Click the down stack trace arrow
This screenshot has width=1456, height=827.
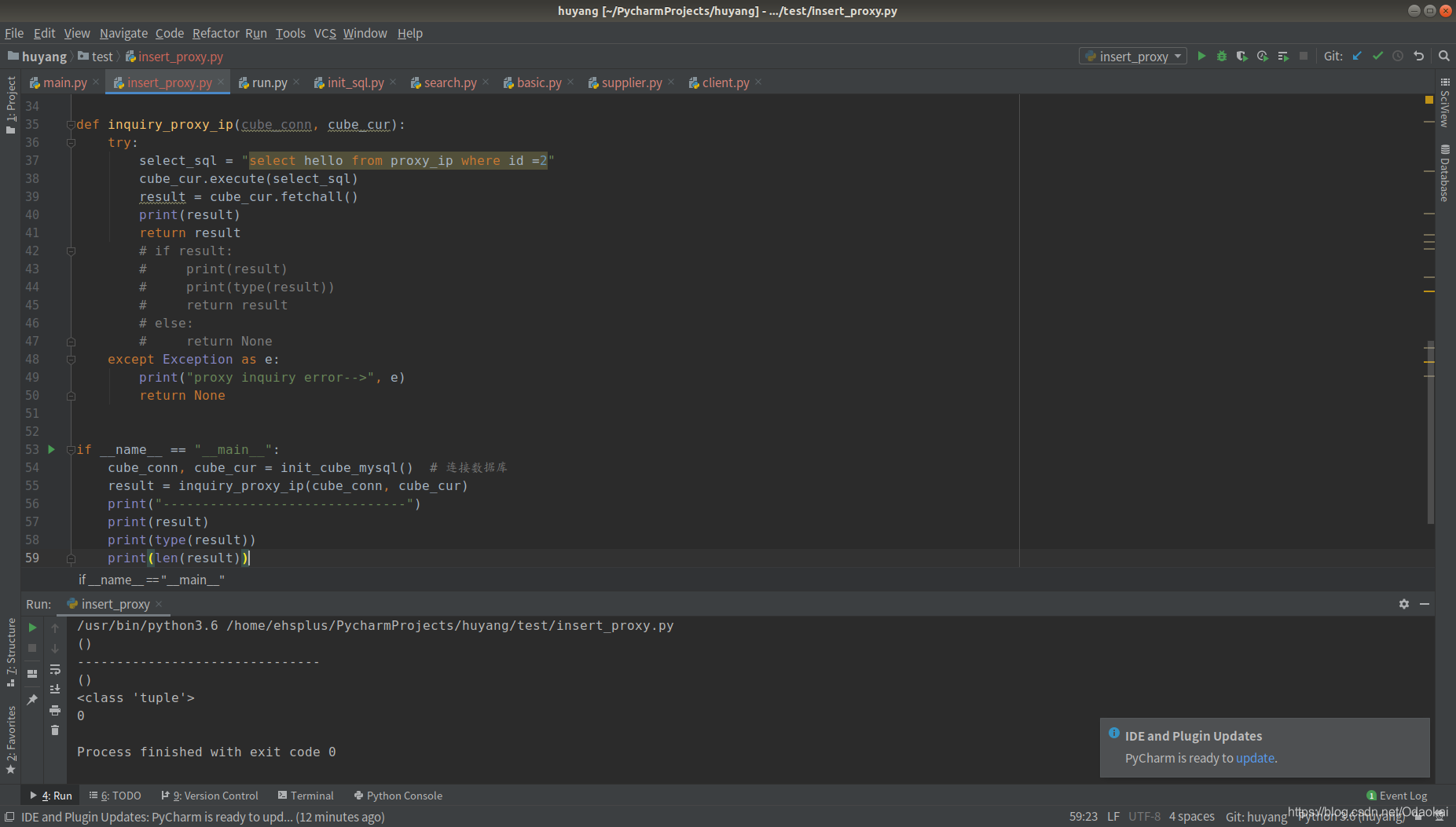click(x=55, y=649)
